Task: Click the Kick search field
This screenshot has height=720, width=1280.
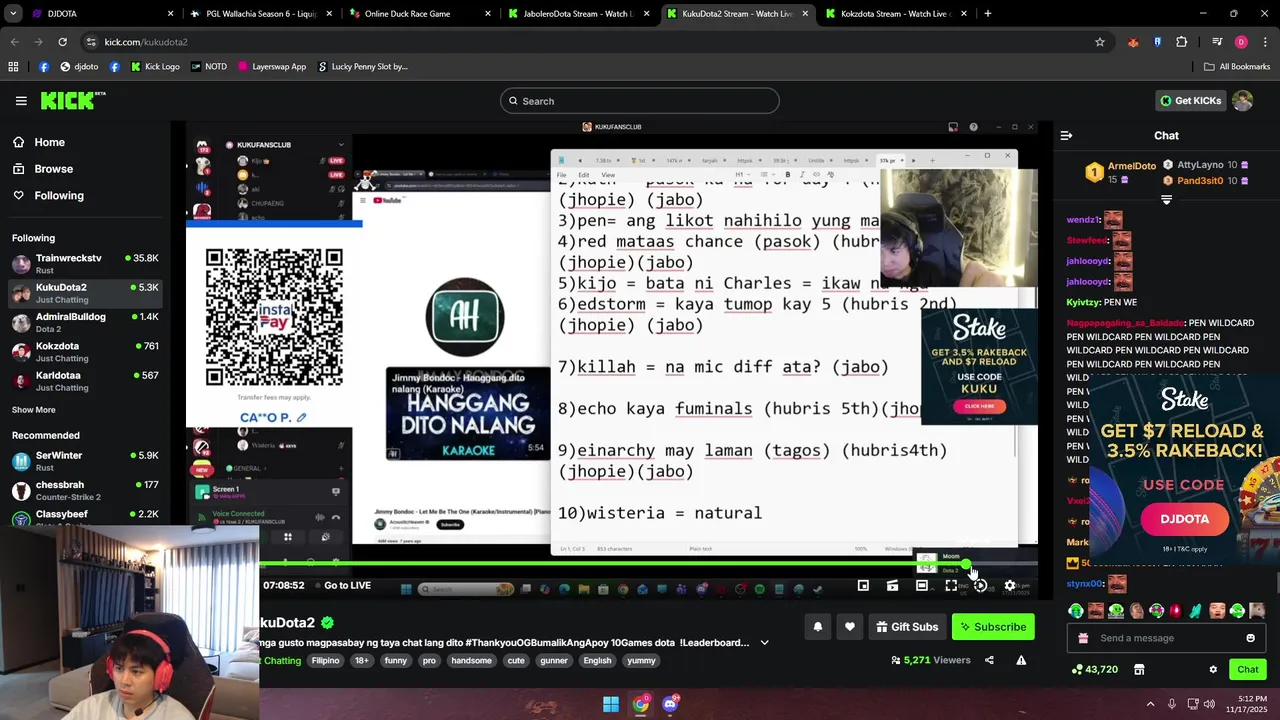Action: [x=640, y=101]
